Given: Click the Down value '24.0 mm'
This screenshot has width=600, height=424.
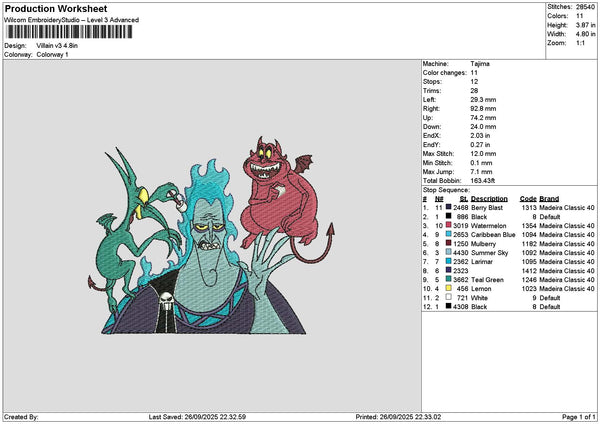Looking at the screenshot, I should click(x=483, y=127).
